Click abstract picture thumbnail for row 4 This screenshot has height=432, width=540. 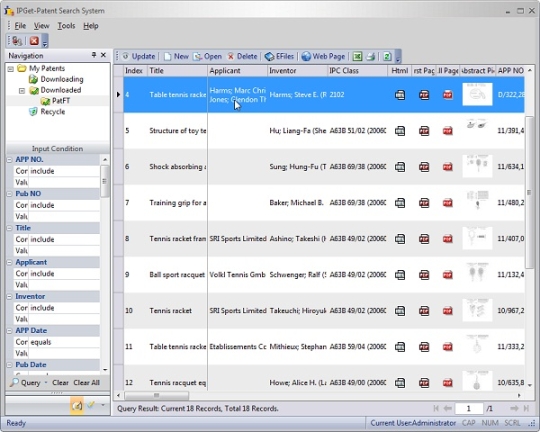pyautogui.click(x=477, y=94)
